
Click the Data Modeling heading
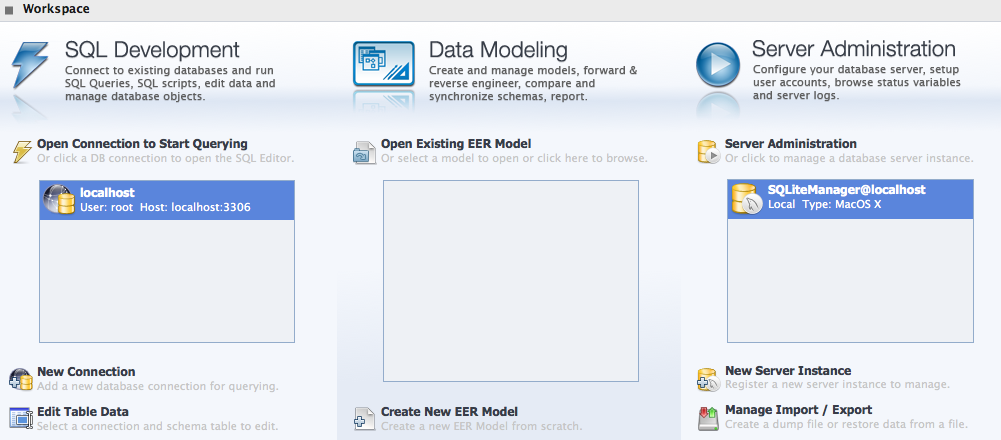point(498,50)
